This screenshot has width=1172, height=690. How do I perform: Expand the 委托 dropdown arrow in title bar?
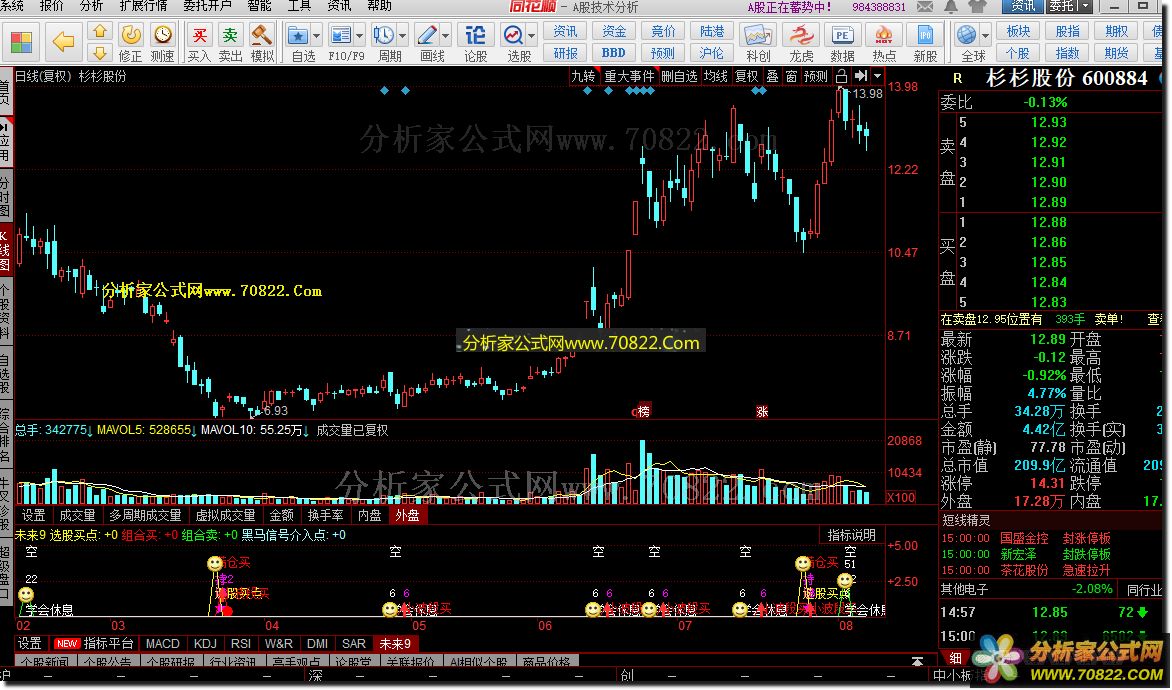click(1085, 6)
